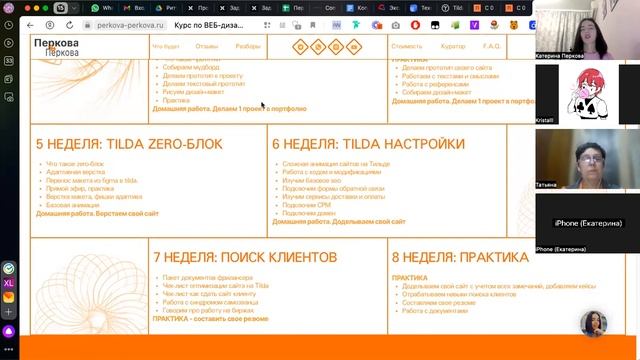
Task: Click the padlock site security icon
Action: point(87,25)
